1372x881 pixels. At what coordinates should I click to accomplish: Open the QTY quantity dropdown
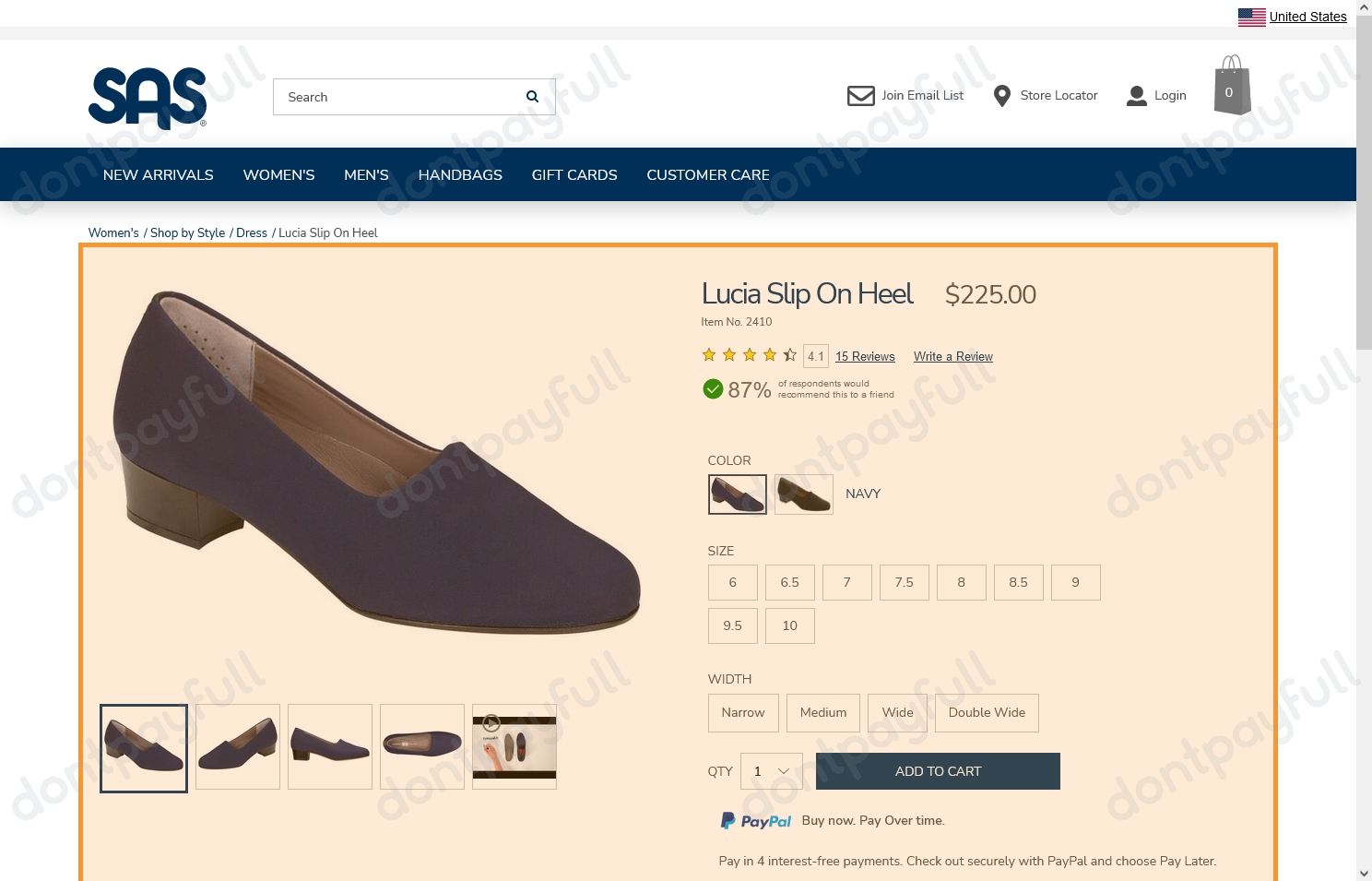click(x=771, y=771)
